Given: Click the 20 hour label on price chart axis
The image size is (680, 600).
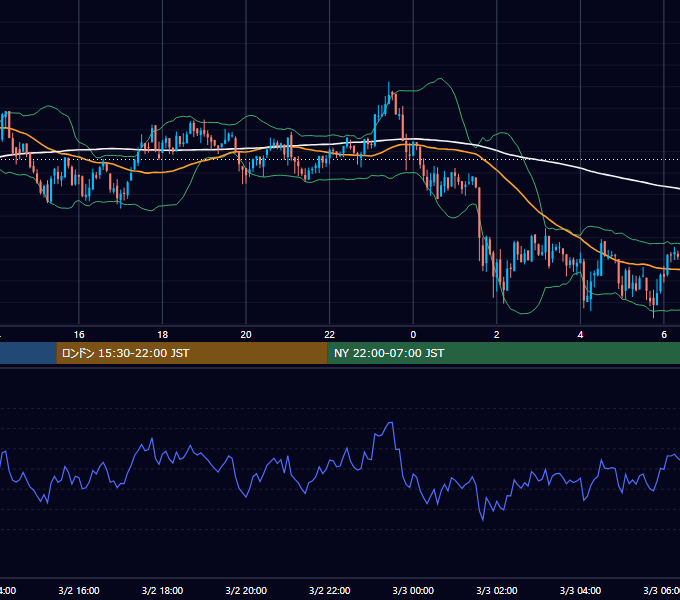Looking at the screenshot, I should tap(246, 335).
